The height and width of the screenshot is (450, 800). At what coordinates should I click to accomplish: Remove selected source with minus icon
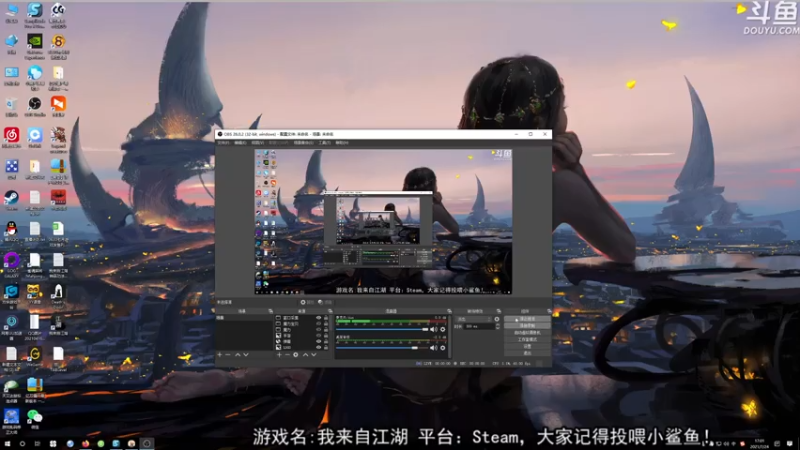click(x=287, y=355)
